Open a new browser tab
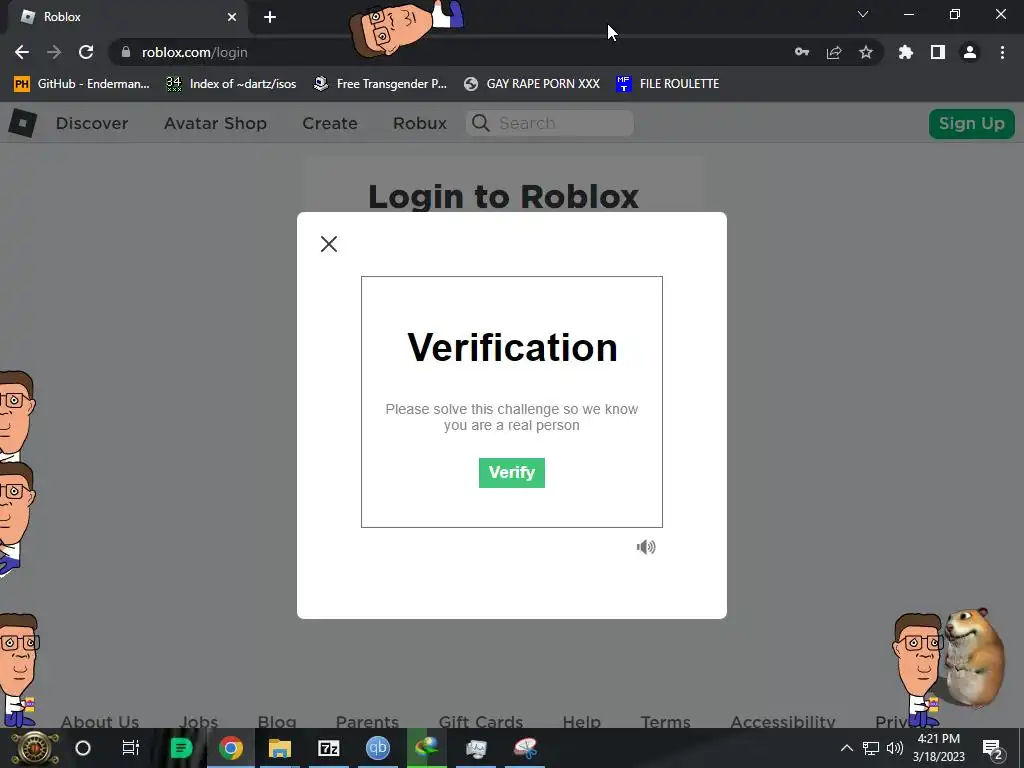 point(270,17)
